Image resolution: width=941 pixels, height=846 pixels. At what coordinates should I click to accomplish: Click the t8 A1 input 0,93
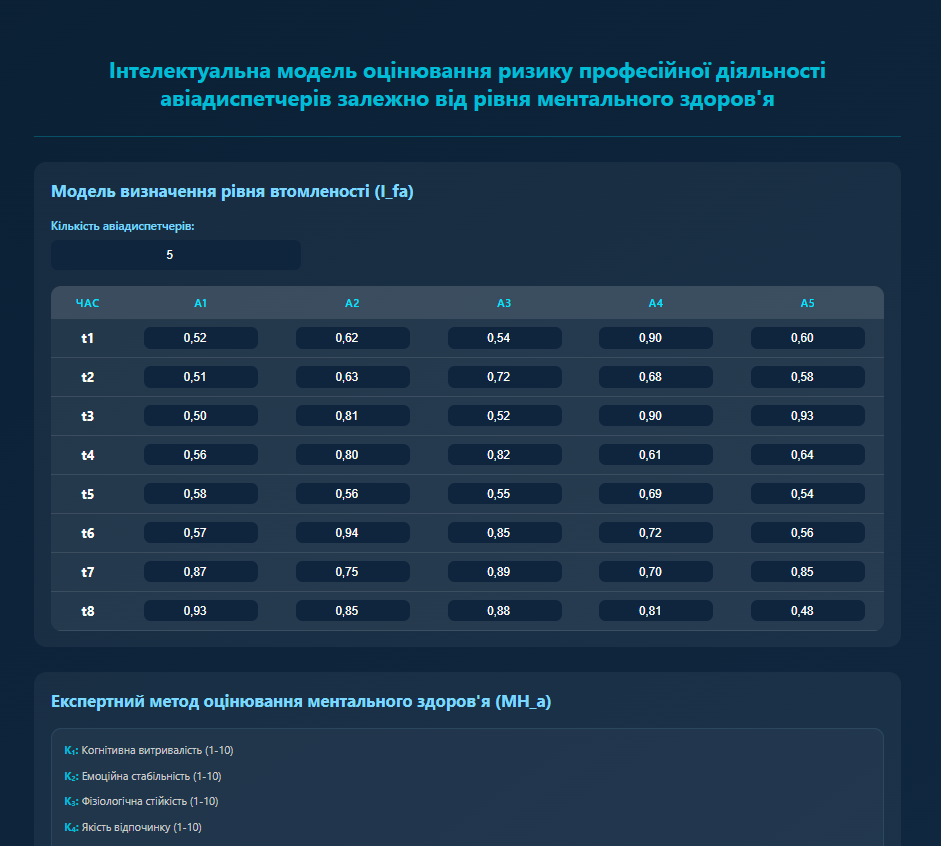(201, 611)
